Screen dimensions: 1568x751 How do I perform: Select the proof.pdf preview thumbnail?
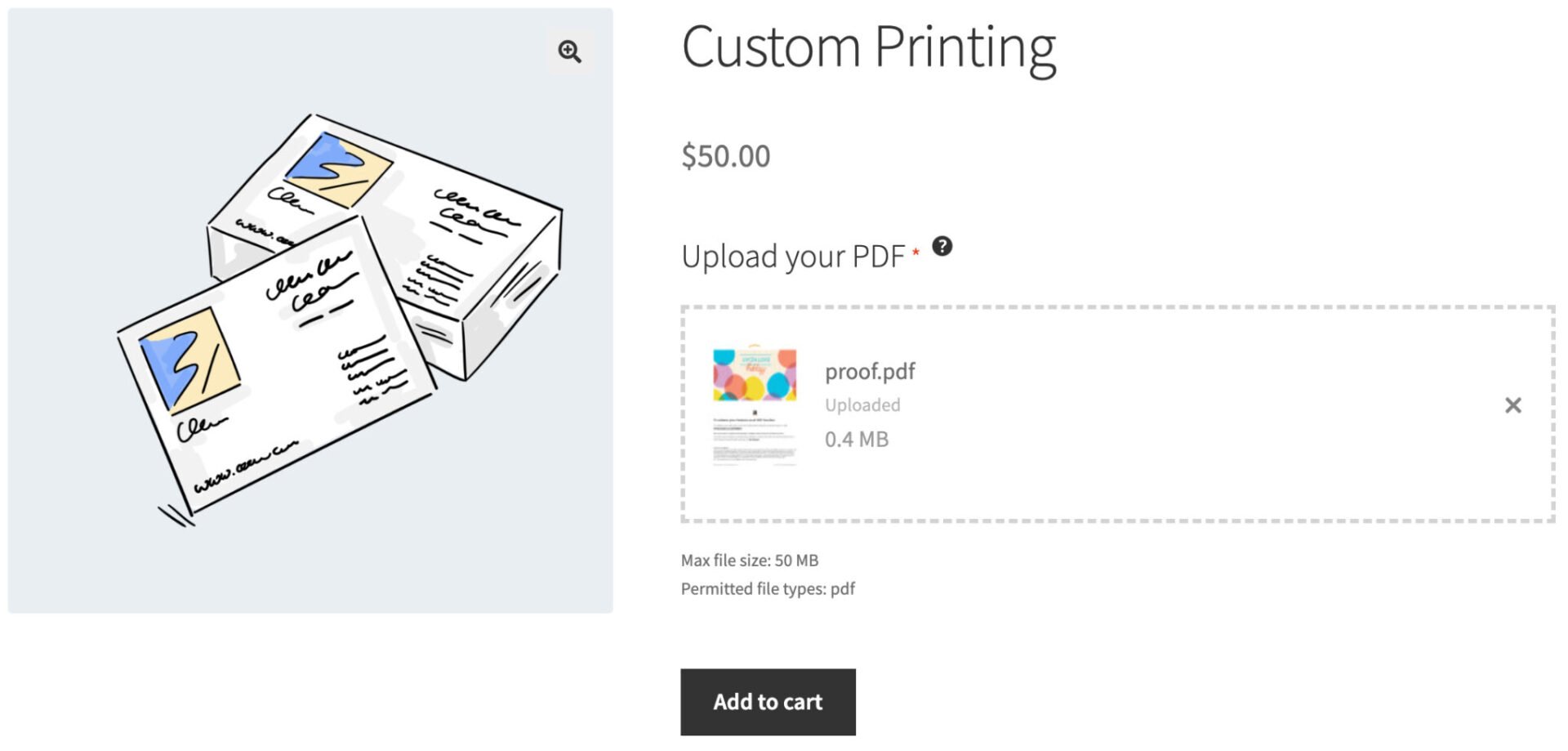pos(752,406)
